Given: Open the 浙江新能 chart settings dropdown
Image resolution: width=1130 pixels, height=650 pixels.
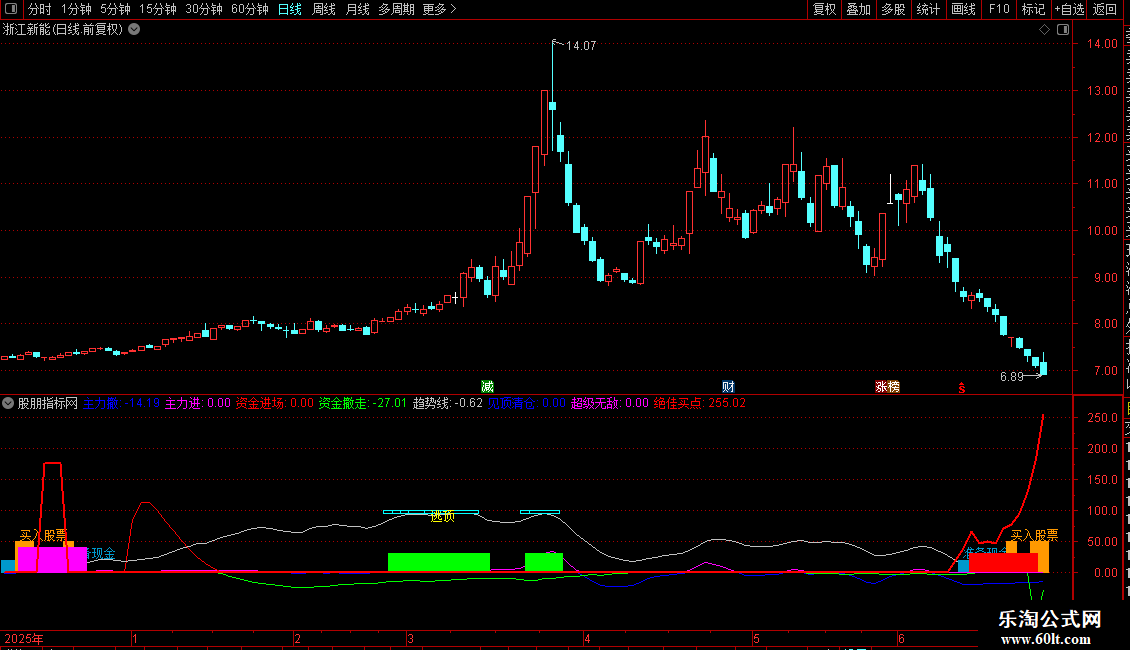Looking at the screenshot, I should tap(134, 30).
